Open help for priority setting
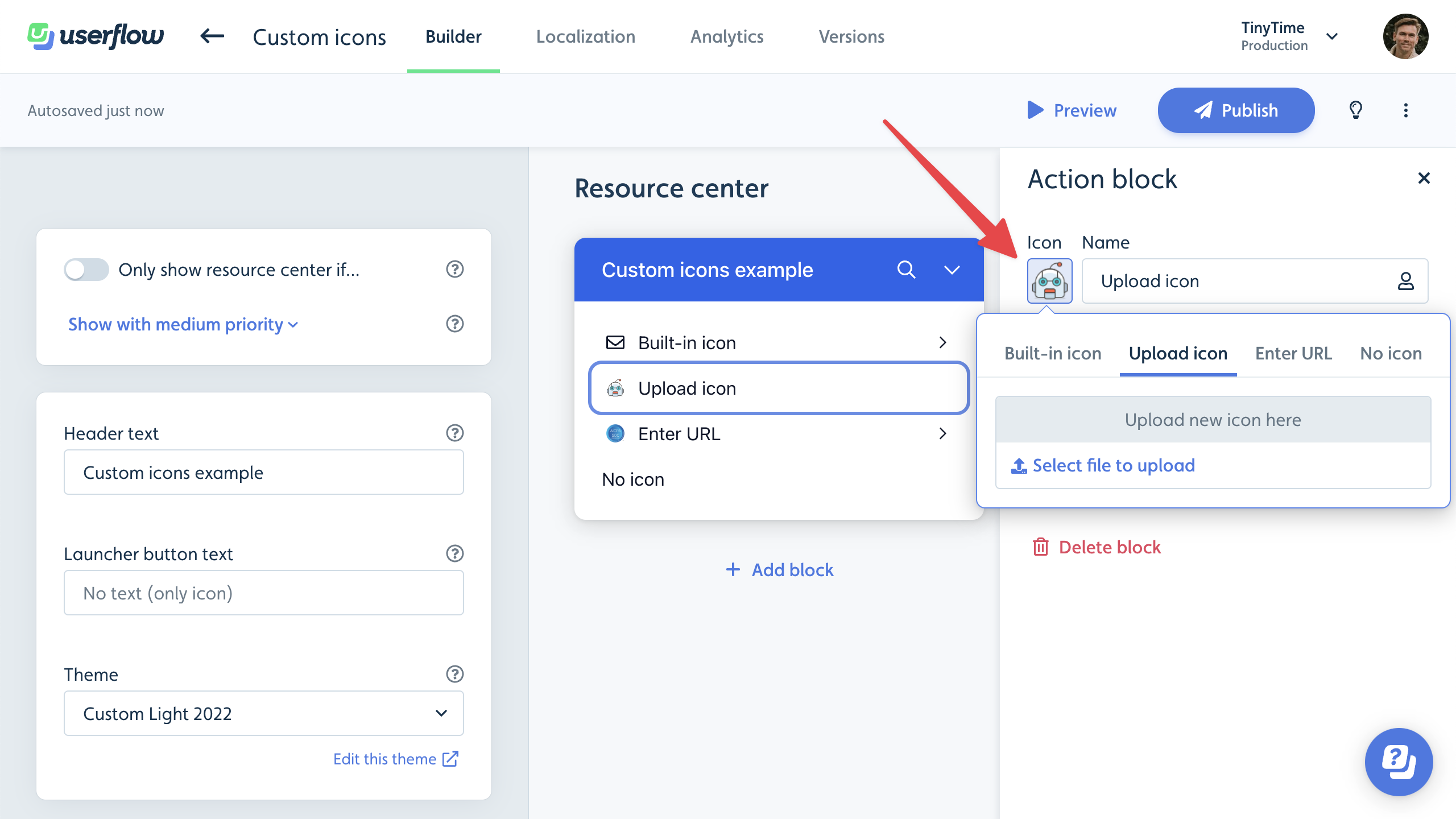 [x=455, y=324]
